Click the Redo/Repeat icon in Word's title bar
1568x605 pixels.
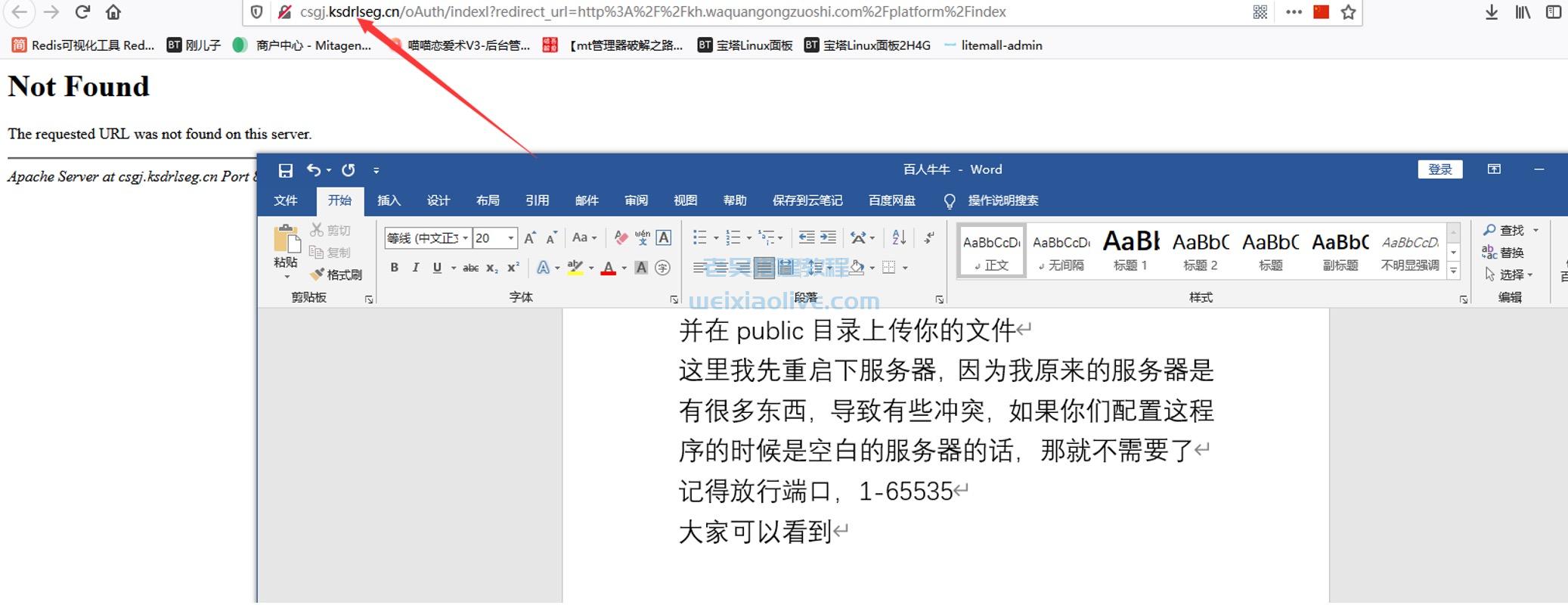tap(349, 170)
